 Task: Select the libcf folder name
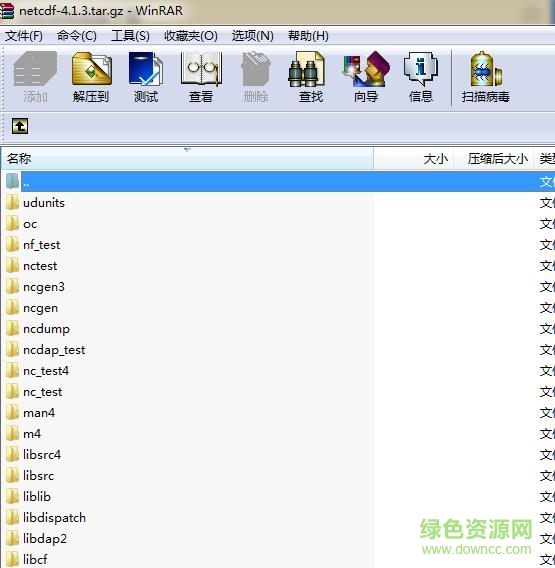[35, 559]
